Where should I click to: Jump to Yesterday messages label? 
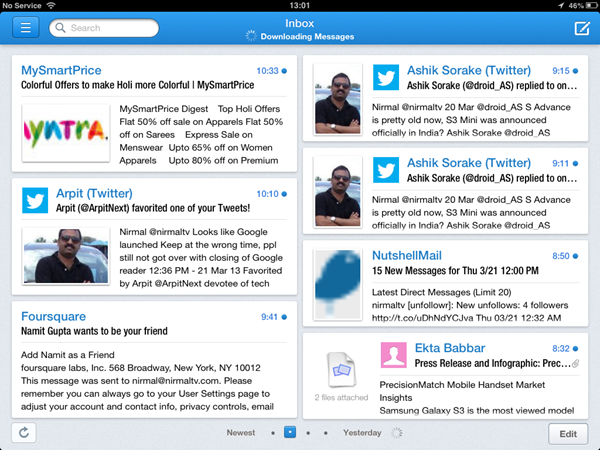[x=362, y=433]
